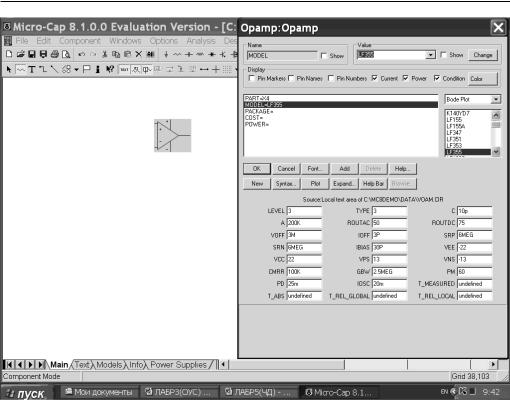This screenshot has width=510, height=400.
Task: Click the Expand button
Action: (x=344, y=184)
